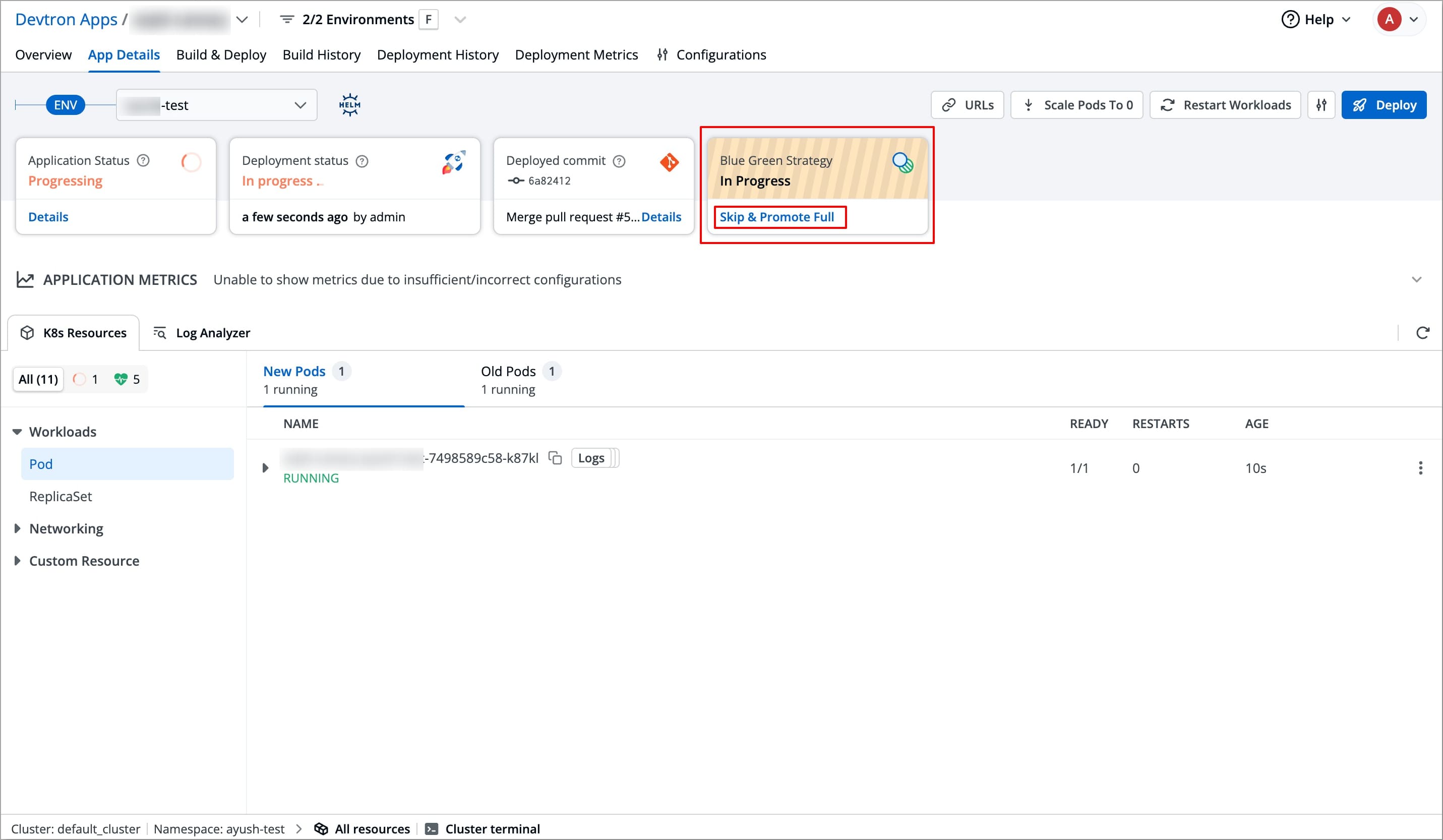Click Skip & Promote Full link

click(x=776, y=217)
